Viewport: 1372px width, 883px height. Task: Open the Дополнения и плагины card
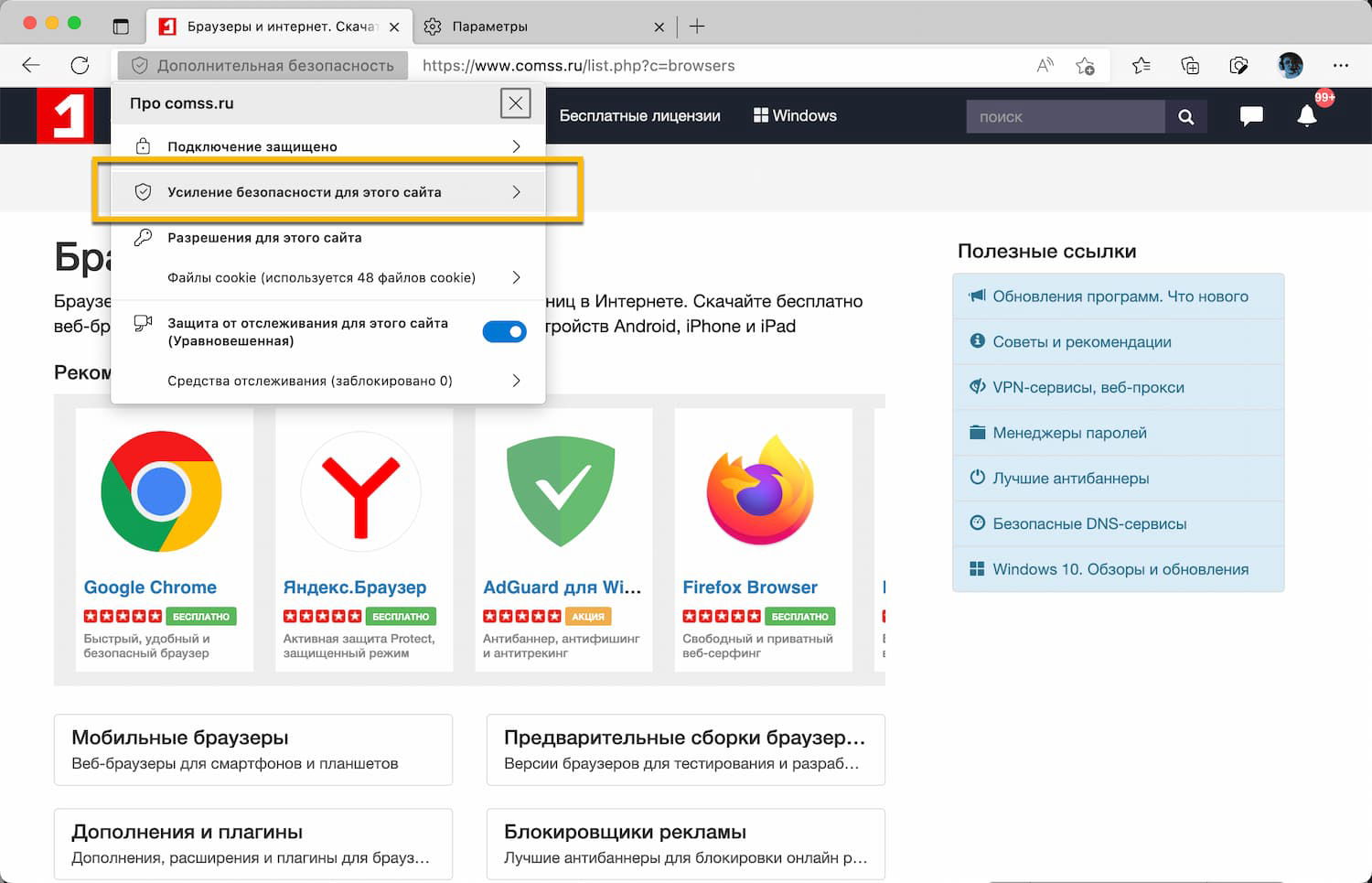[253, 844]
